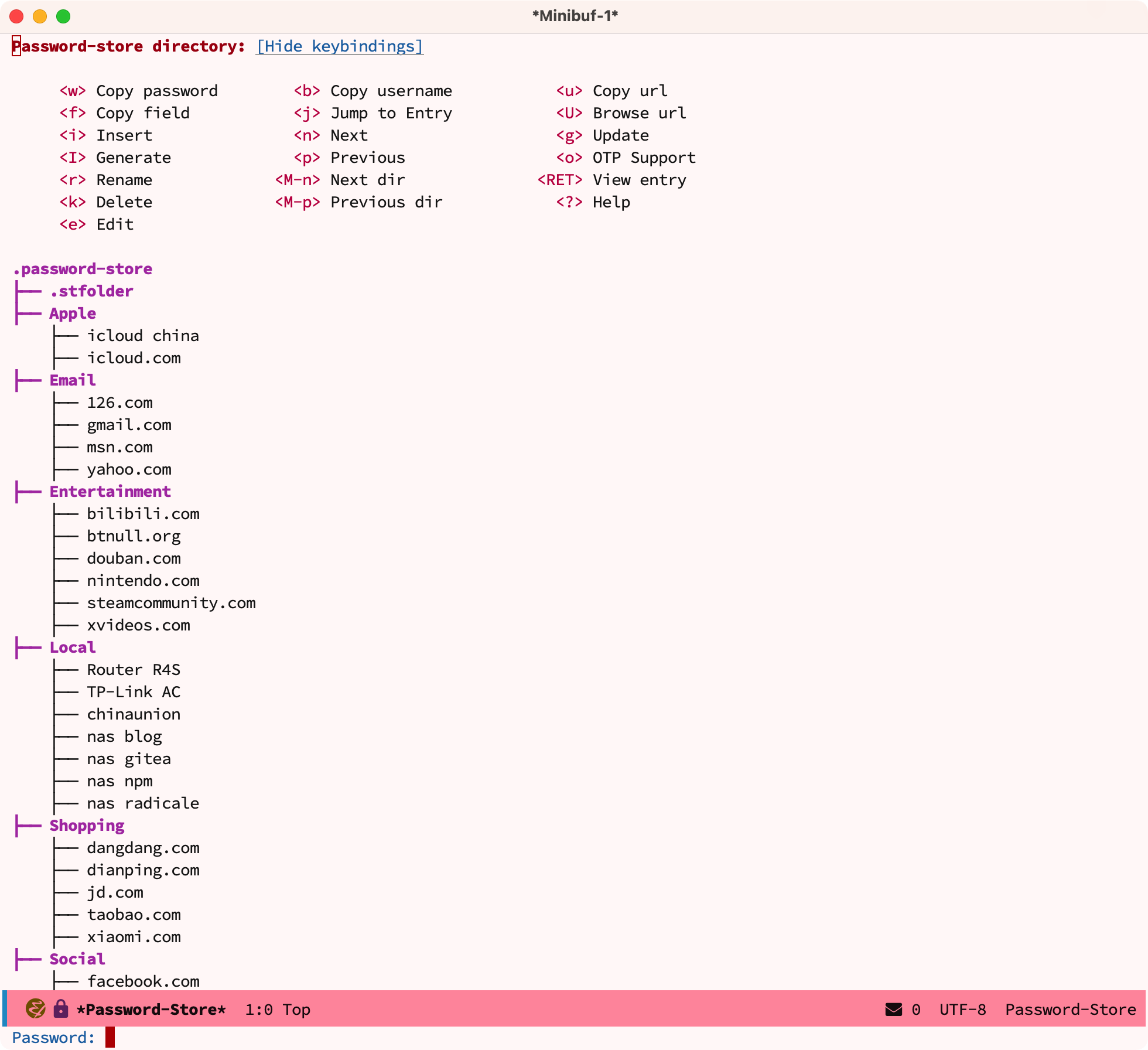Click the Previous dir keybinding text
Screen dimensions: 1148x1050
(387, 202)
